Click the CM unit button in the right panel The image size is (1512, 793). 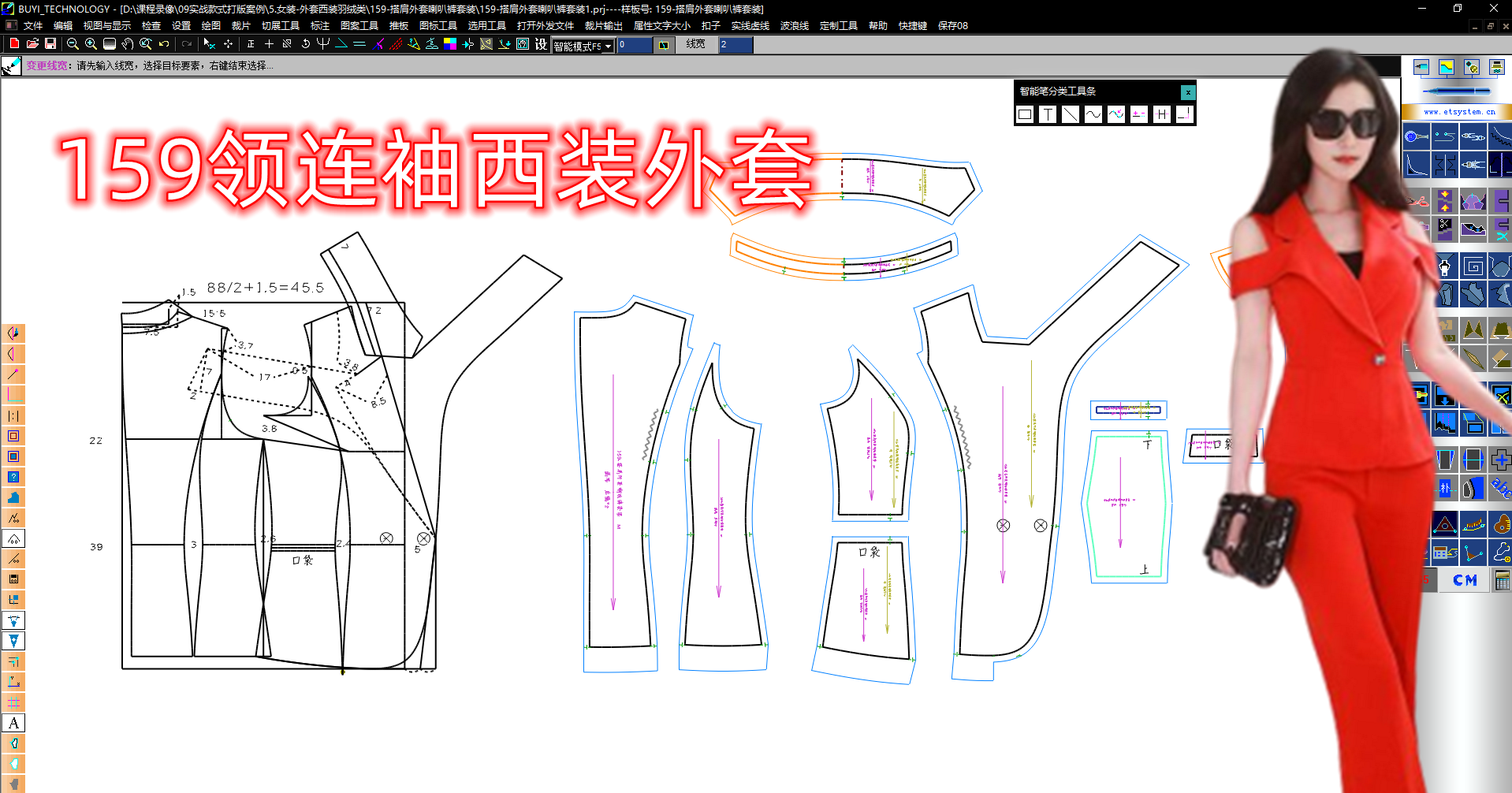tap(1464, 580)
